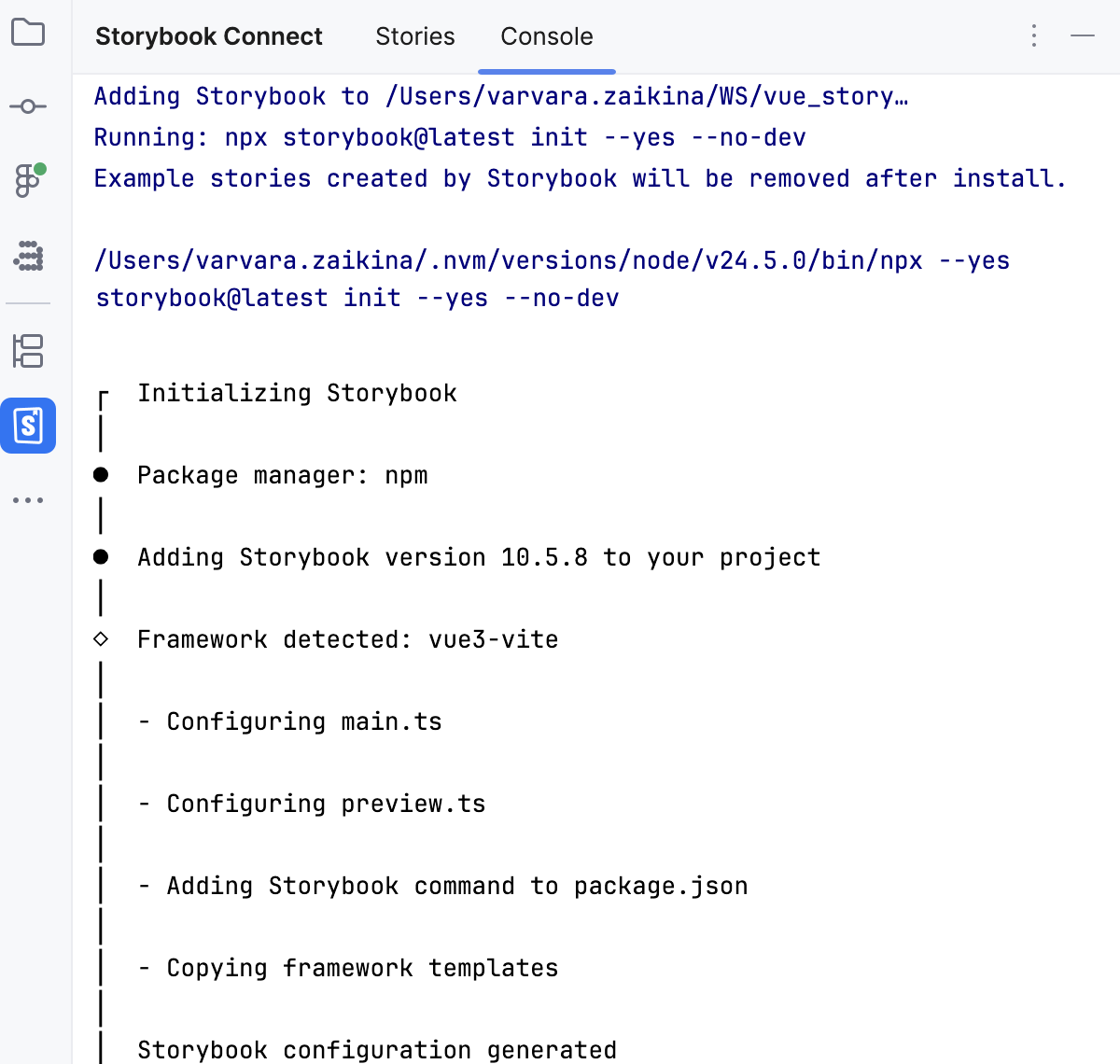1120x1064 pixels.
Task: Select the Storybook tool window icon
Action: coord(28,426)
